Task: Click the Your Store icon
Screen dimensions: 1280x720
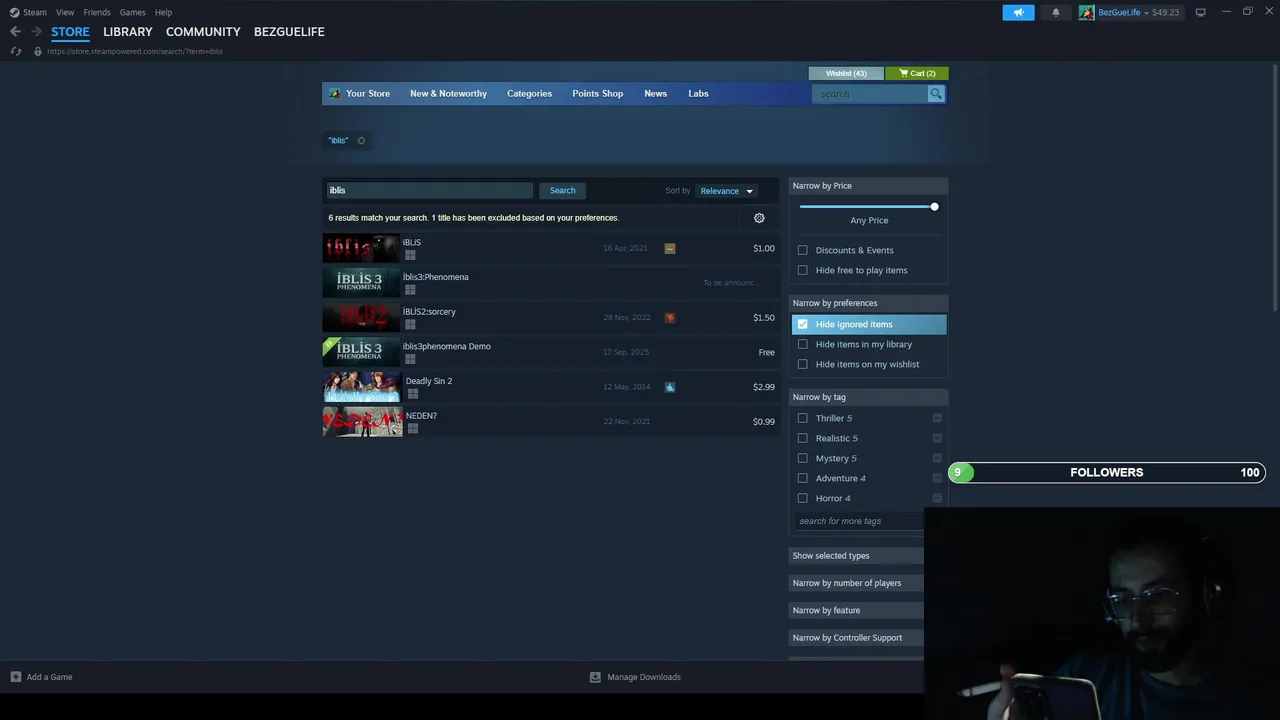Action: [x=335, y=94]
